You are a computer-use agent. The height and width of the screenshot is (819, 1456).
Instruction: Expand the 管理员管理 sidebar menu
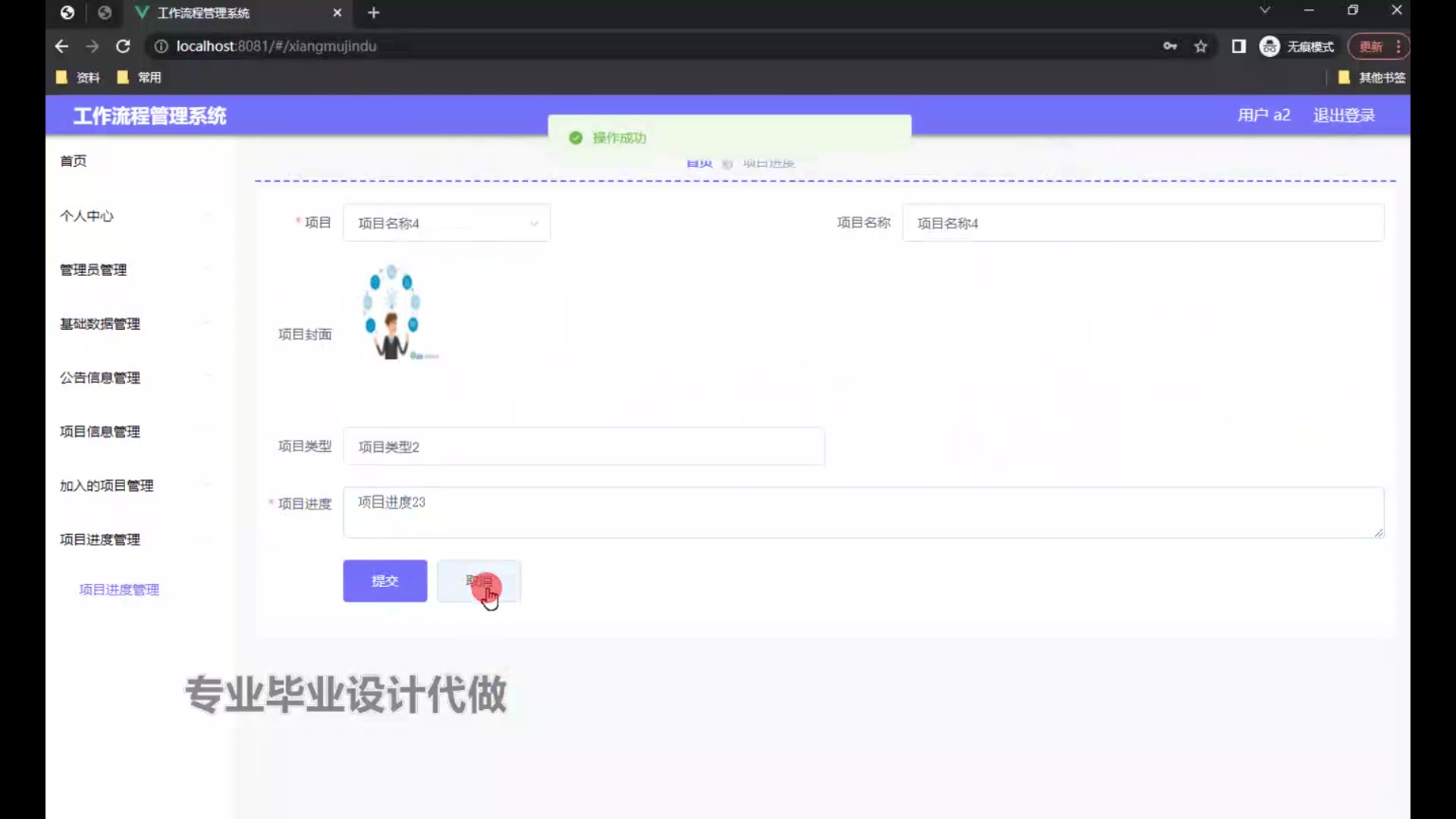point(93,270)
